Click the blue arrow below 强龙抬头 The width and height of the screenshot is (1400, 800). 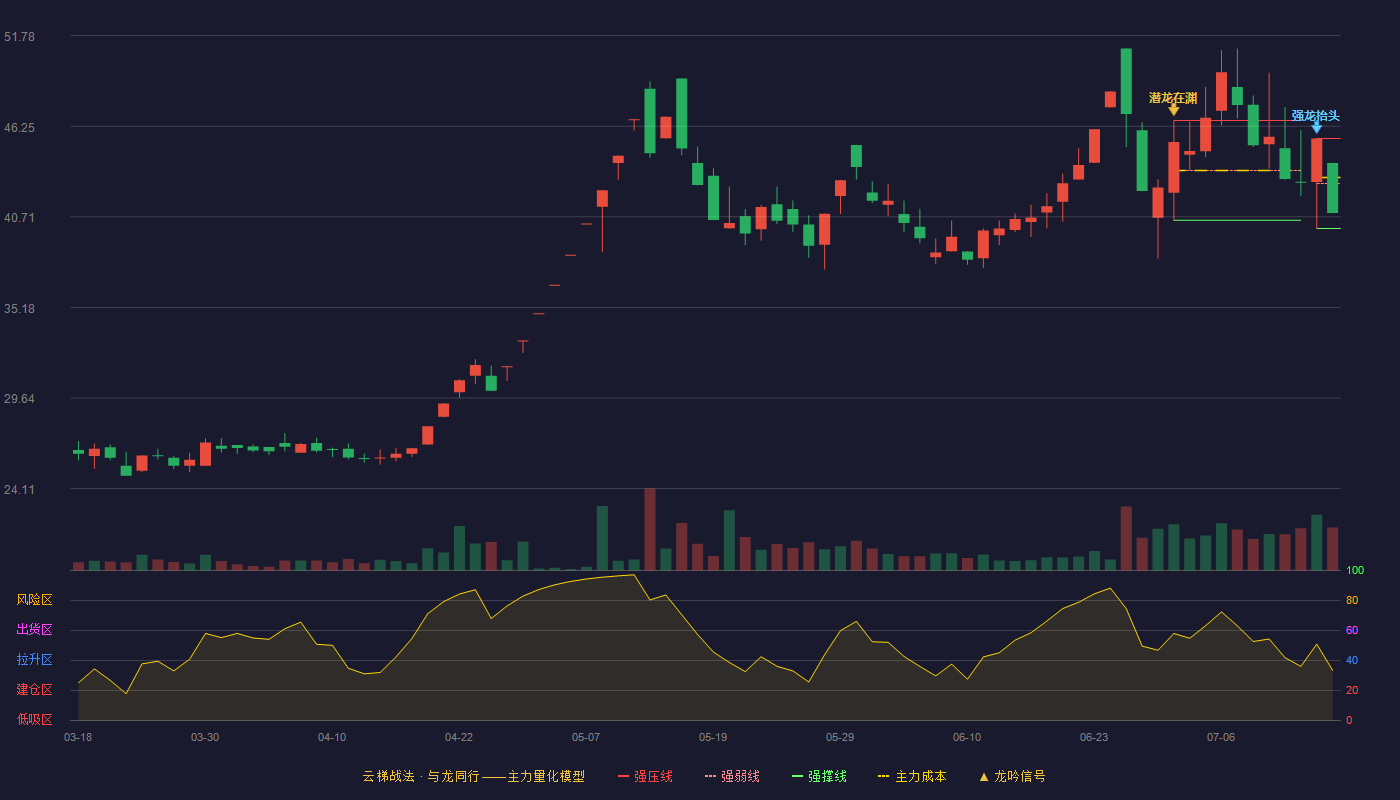click(x=1316, y=128)
